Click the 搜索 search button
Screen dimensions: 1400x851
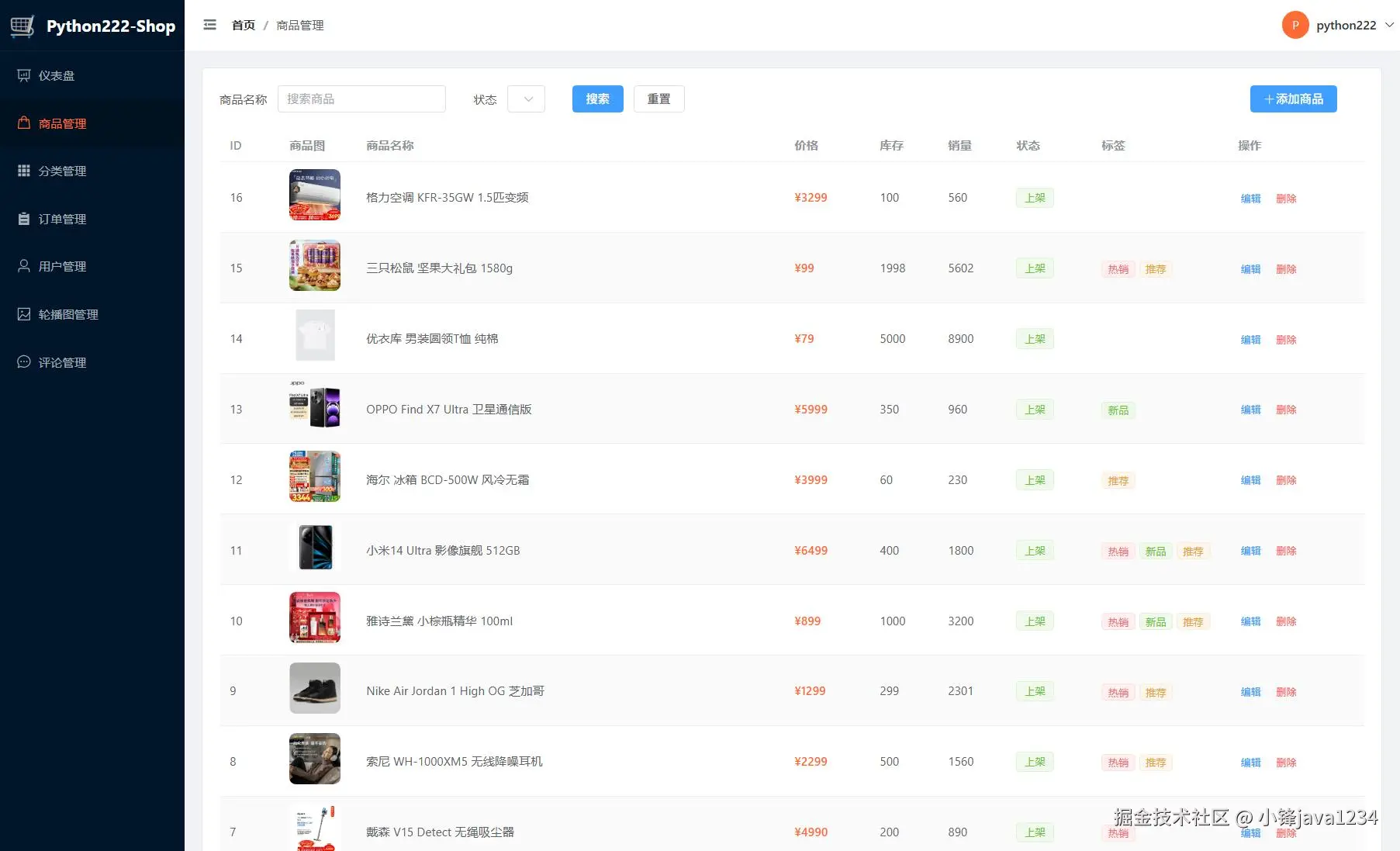tap(598, 99)
